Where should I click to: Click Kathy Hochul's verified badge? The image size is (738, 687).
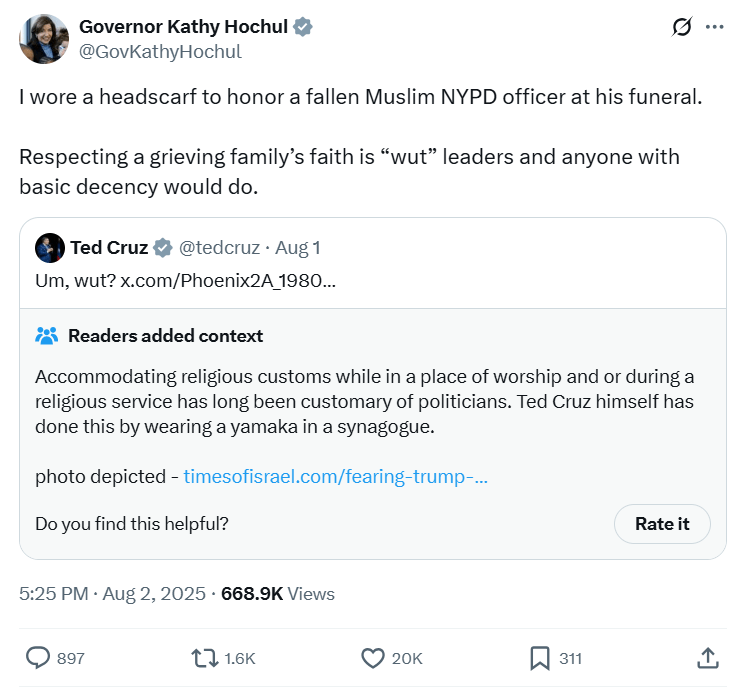pyautogui.click(x=303, y=27)
